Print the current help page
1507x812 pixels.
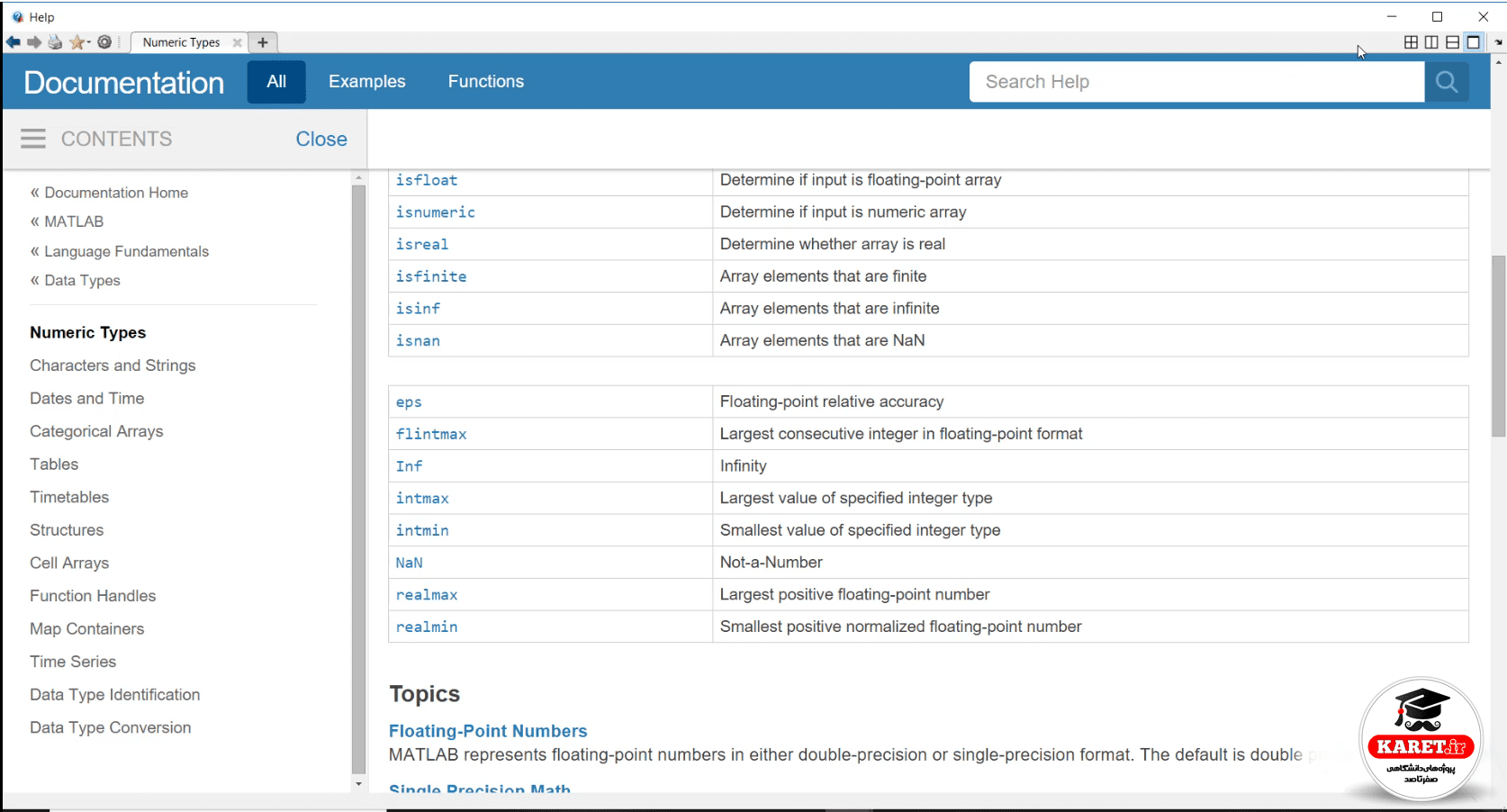pos(55,42)
